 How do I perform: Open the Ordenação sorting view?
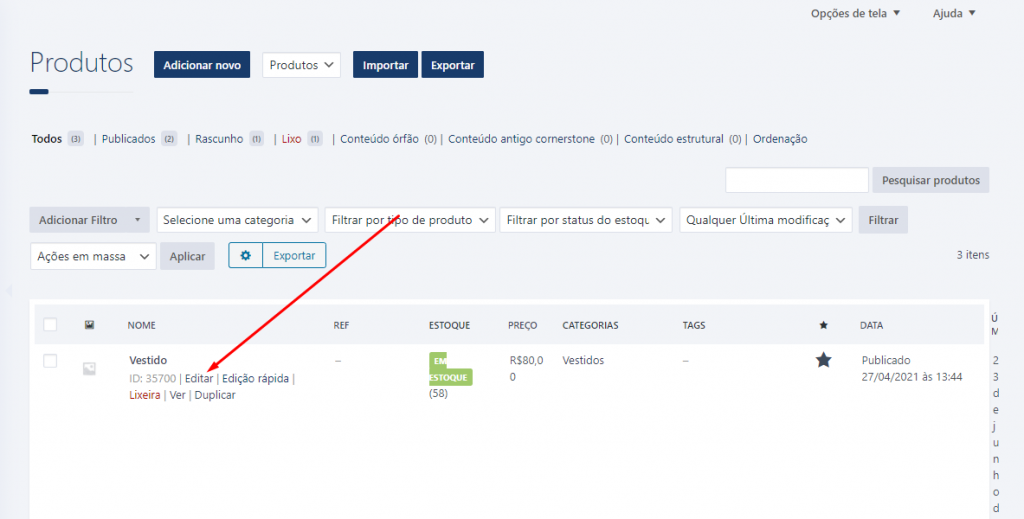[780, 139]
